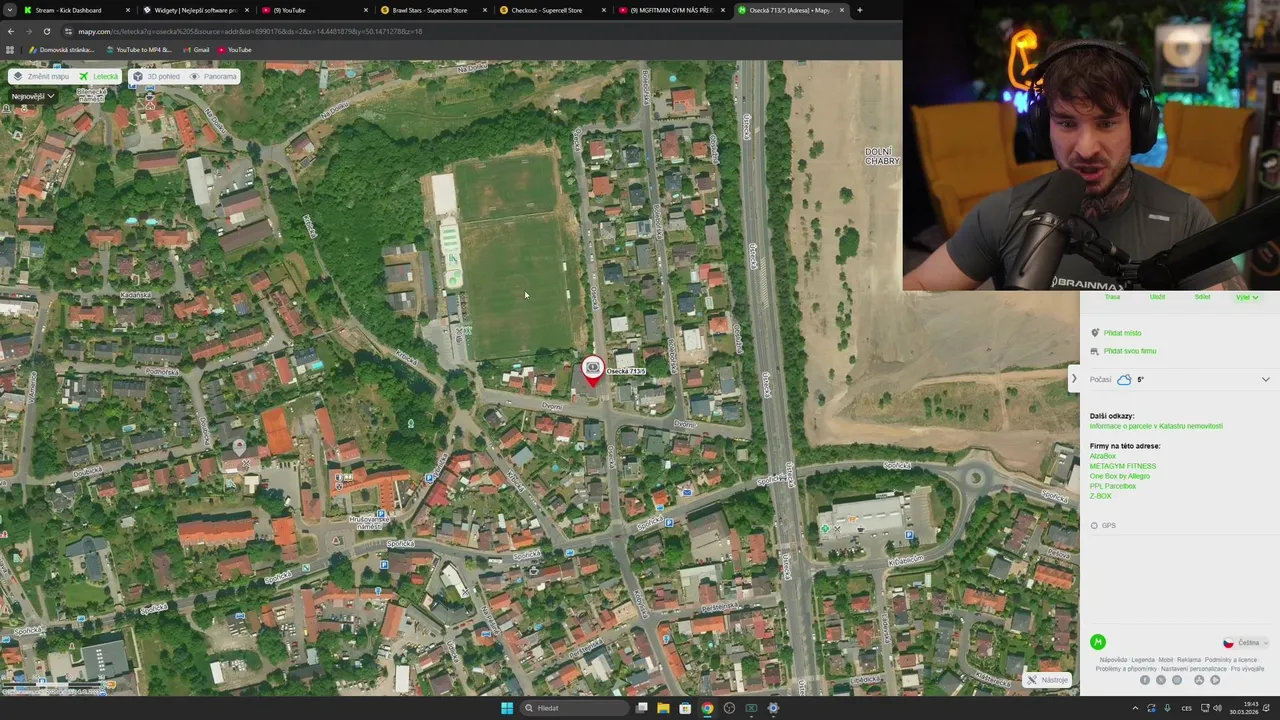Click the volume icon in system tray
This screenshot has width=1280, height=720.
pos(1217,708)
